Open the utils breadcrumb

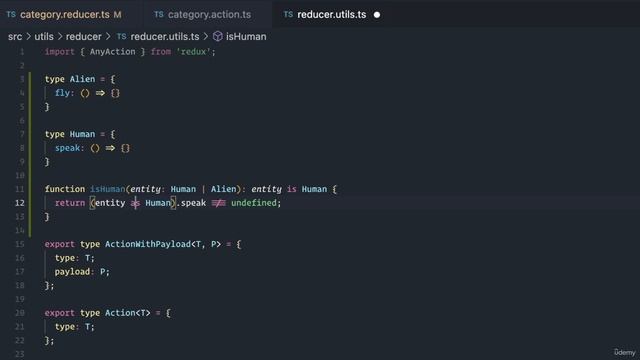point(44,37)
